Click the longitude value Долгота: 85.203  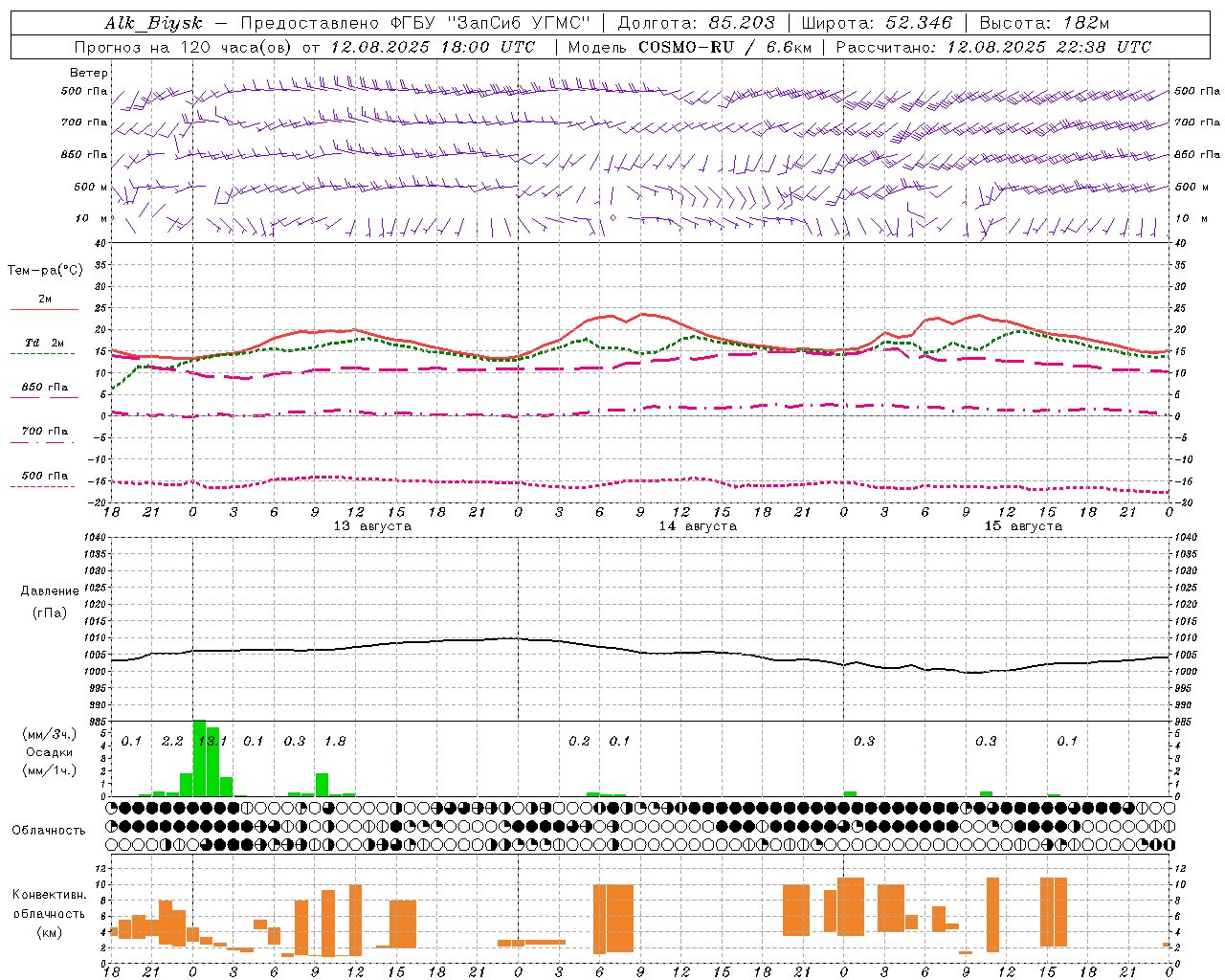pyautogui.click(x=697, y=23)
